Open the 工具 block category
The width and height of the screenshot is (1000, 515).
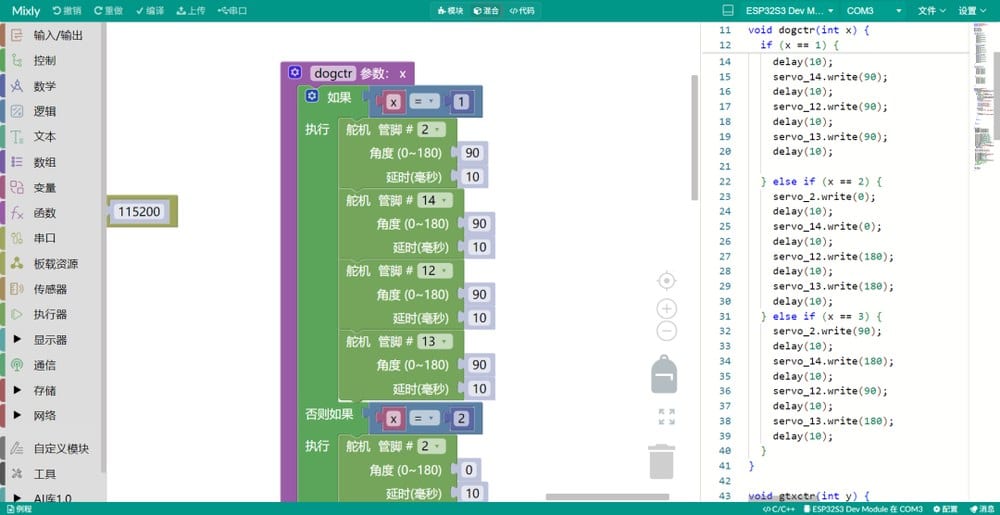point(51,474)
